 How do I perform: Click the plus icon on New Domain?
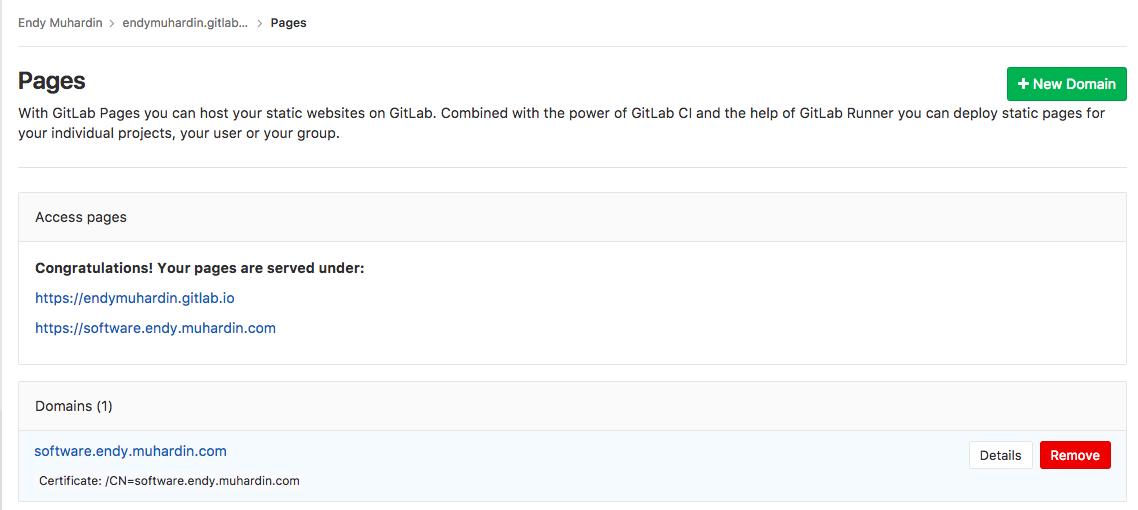pos(1023,84)
